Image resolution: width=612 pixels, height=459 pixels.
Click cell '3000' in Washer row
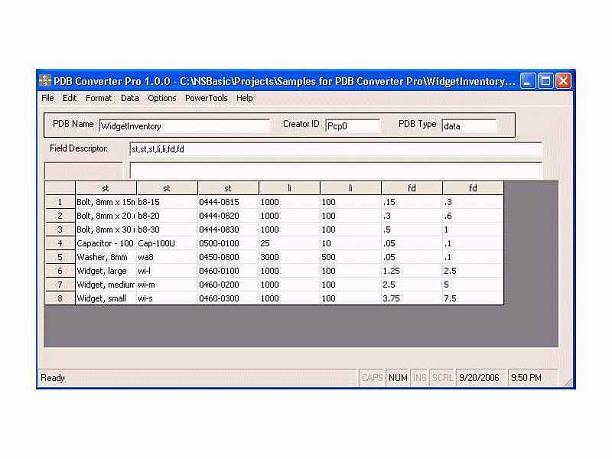click(x=290, y=257)
